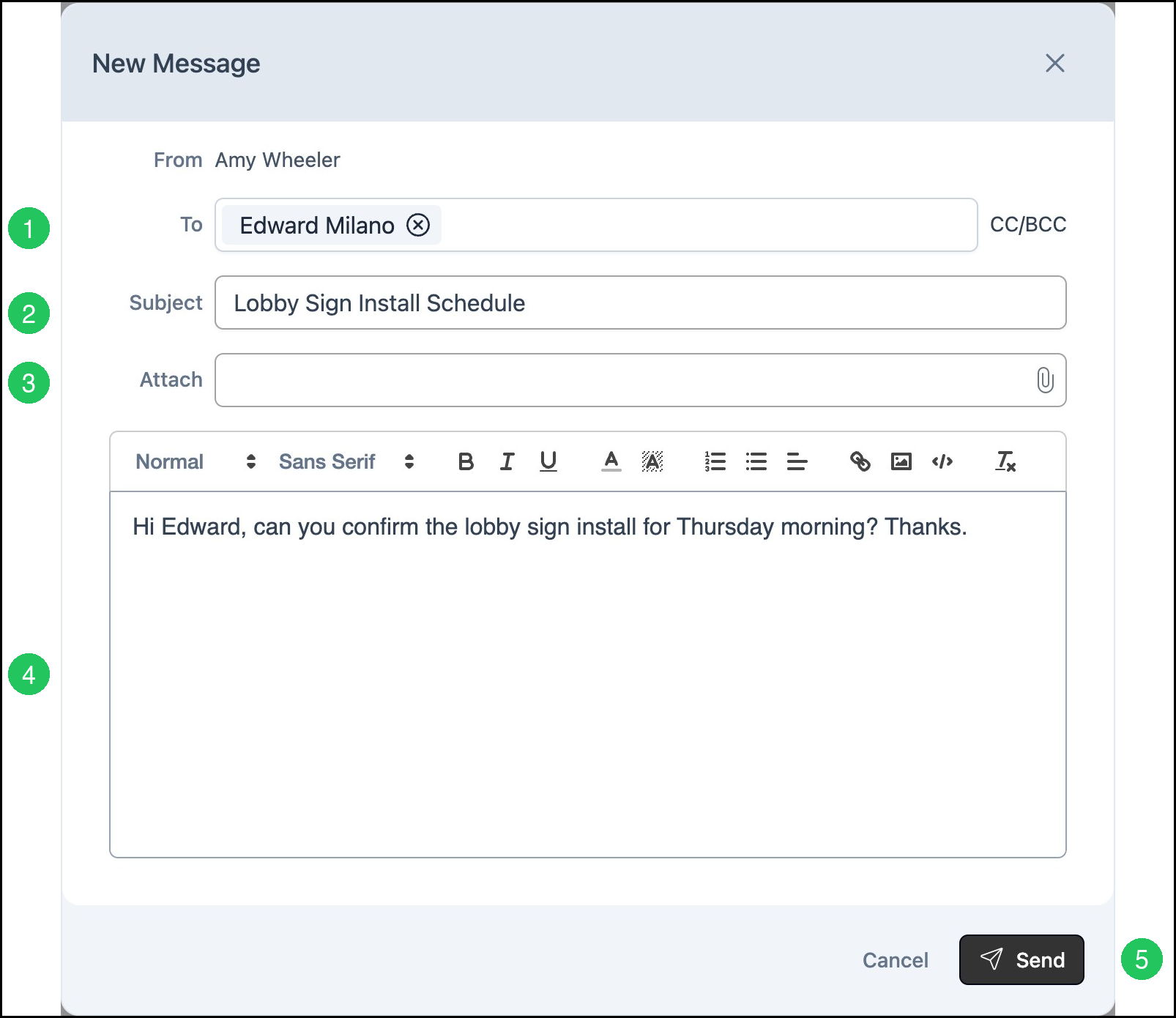Screen dimensions: 1176x1018
Task: Cancel the new message
Action: pyautogui.click(x=895, y=960)
